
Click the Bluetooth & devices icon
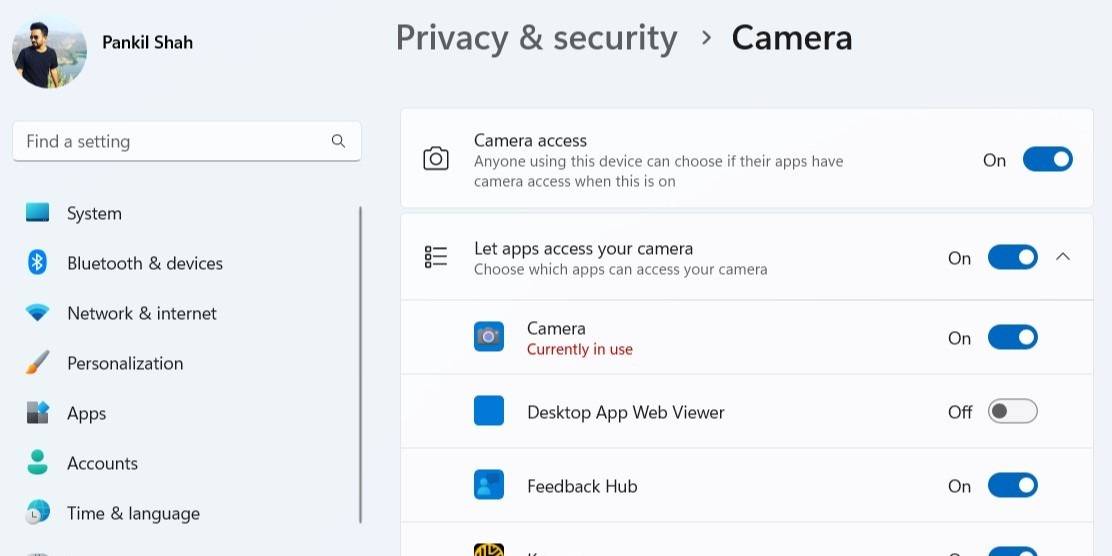[38, 263]
